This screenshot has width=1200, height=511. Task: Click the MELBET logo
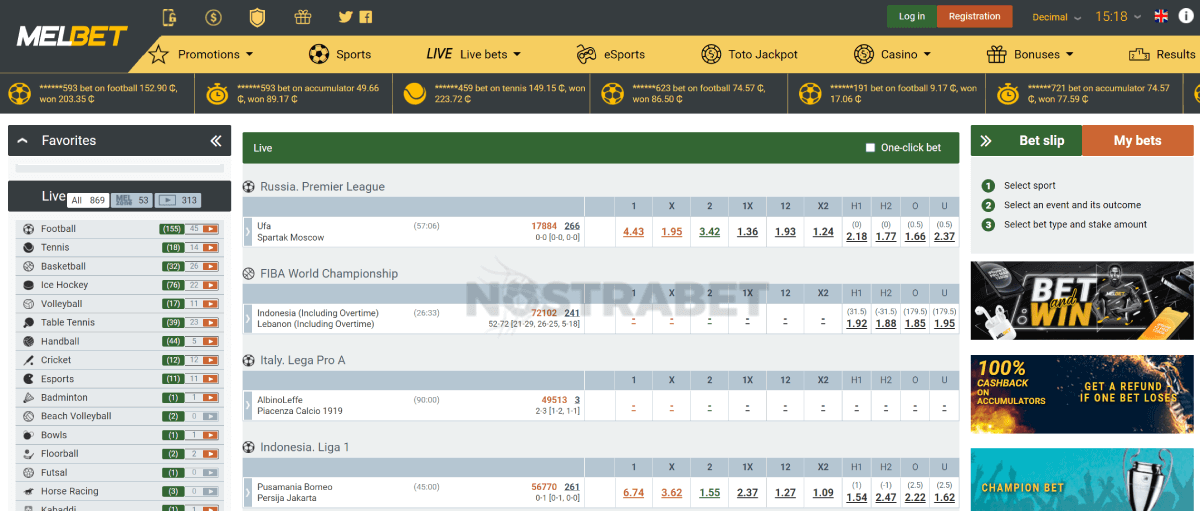(72, 36)
